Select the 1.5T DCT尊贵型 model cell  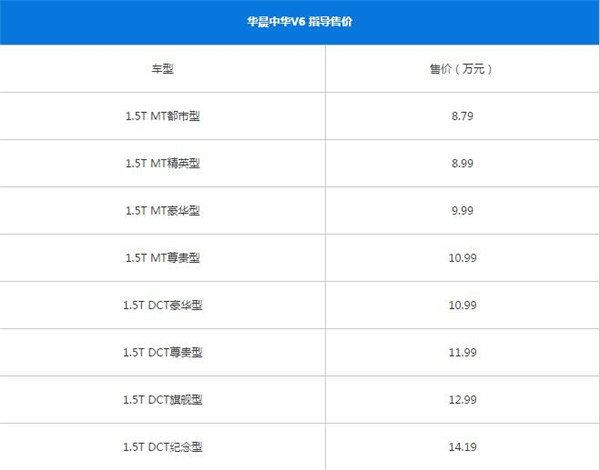pos(163,352)
